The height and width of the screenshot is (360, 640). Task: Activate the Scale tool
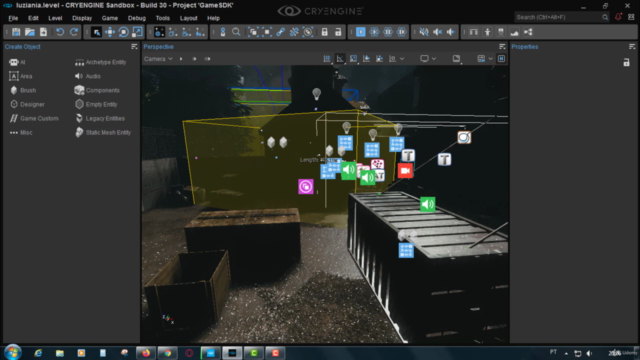(137, 32)
